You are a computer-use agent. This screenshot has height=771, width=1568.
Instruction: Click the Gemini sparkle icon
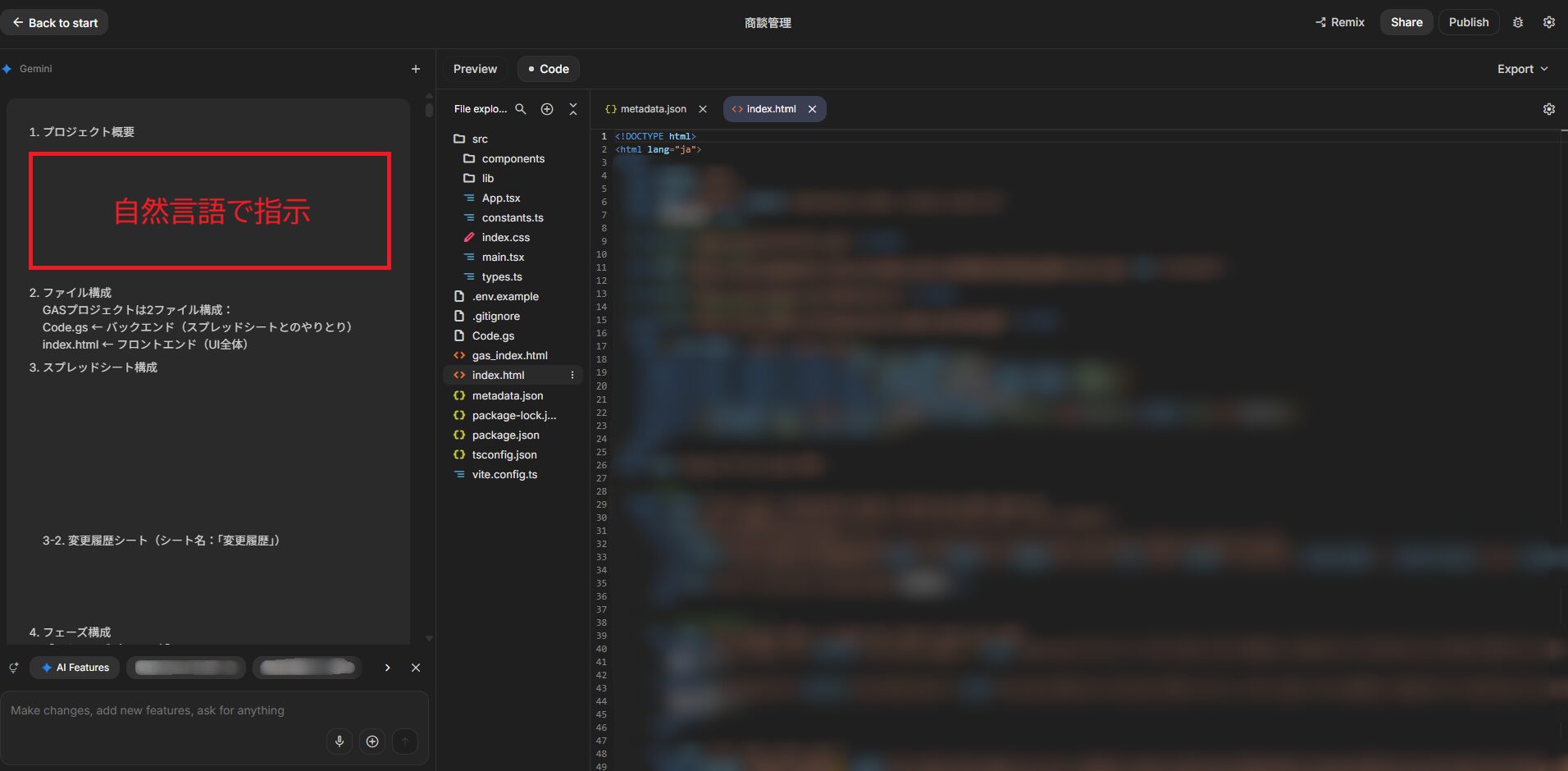tap(7, 69)
